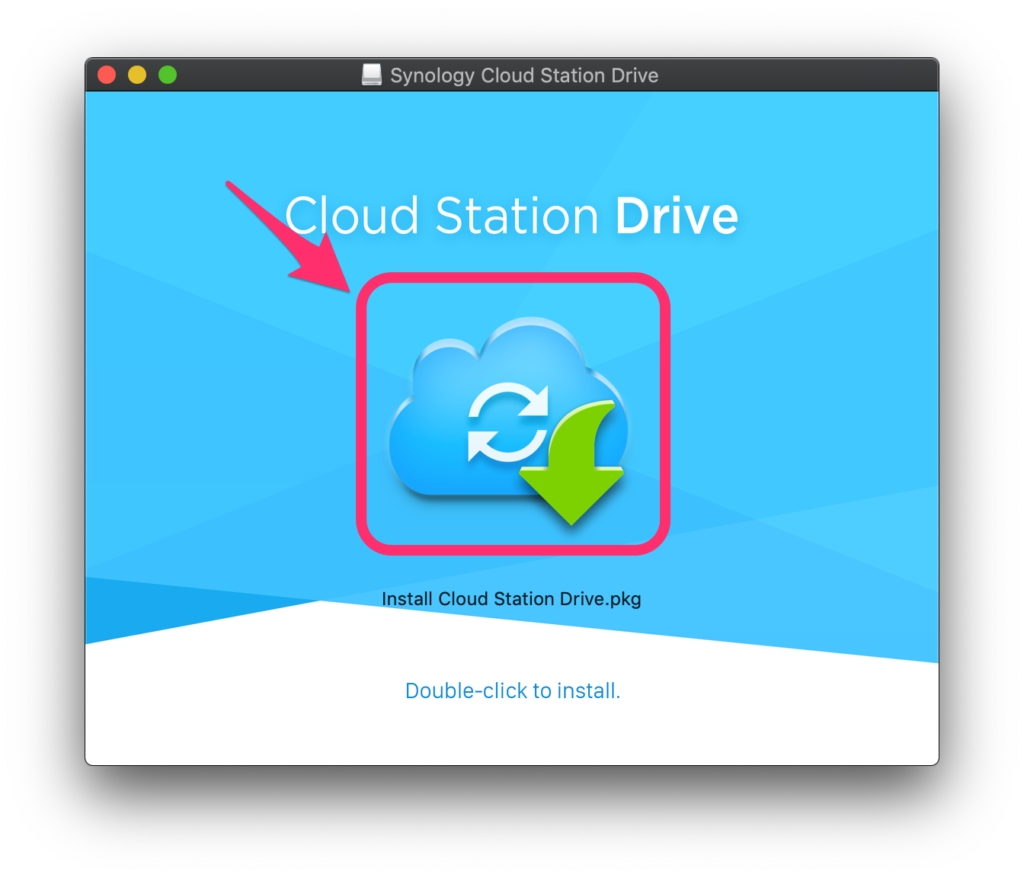Minimize the window using the yellow button

coord(137,75)
